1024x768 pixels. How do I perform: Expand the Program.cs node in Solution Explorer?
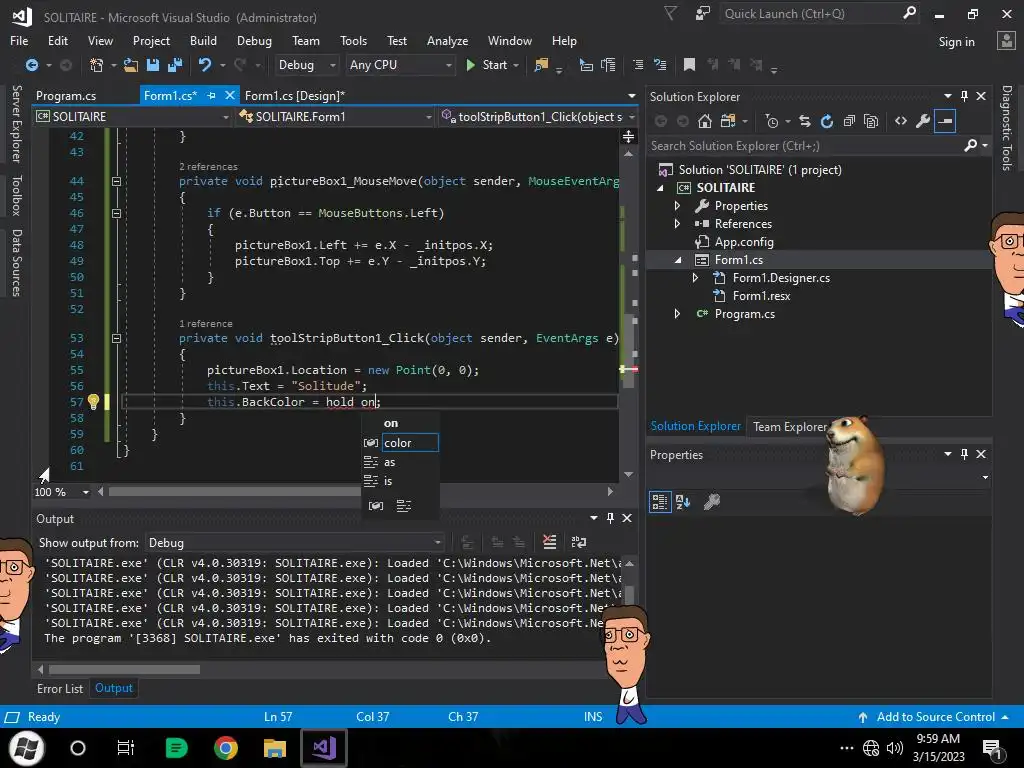click(677, 314)
